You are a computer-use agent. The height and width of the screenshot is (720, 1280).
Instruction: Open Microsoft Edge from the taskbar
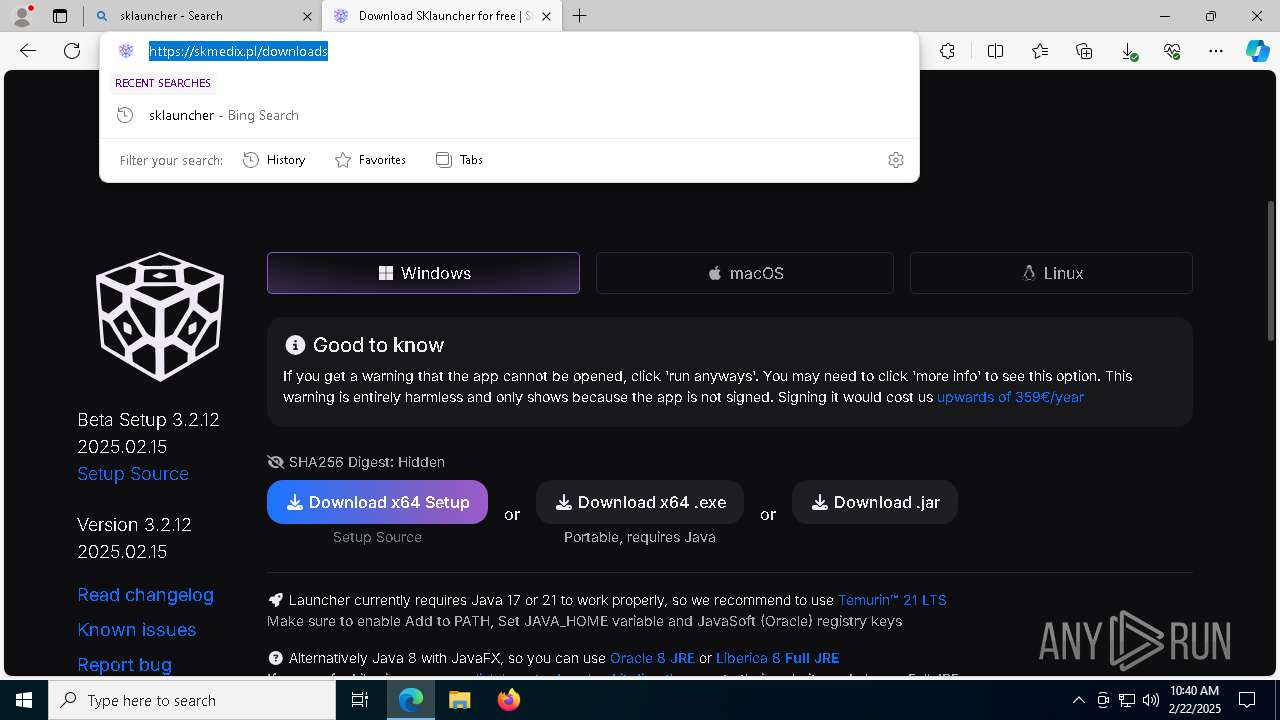[x=411, y=700]
